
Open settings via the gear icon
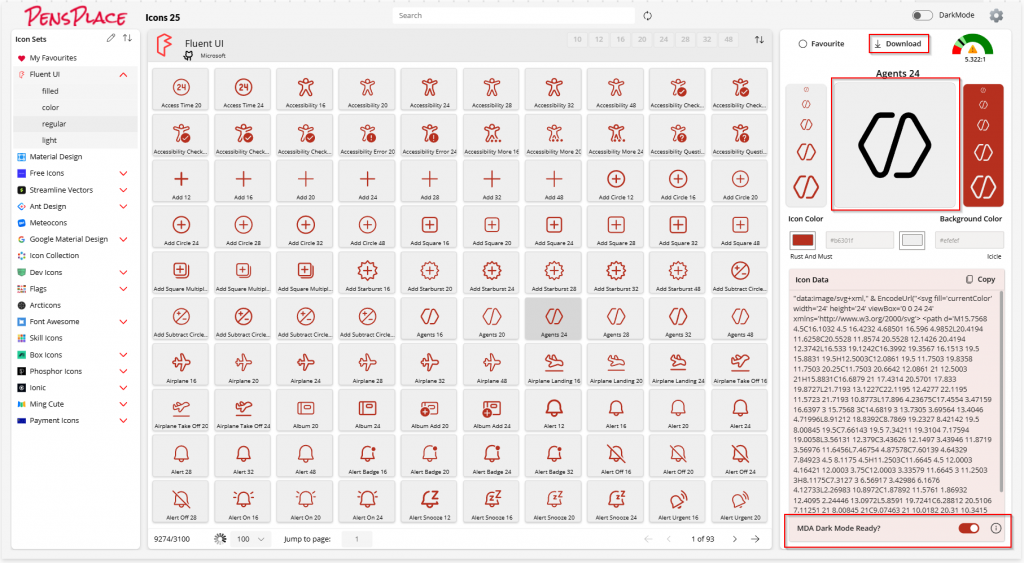[996, 16]
